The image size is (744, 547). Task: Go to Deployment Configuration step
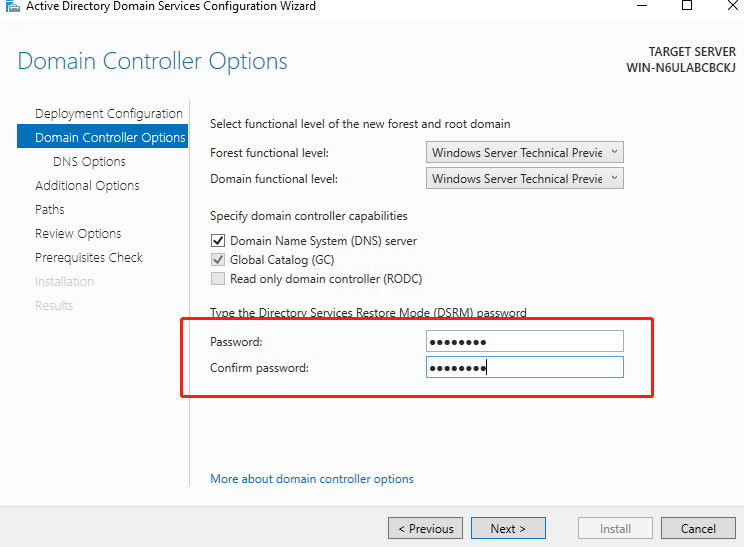(x=109, y=113)
